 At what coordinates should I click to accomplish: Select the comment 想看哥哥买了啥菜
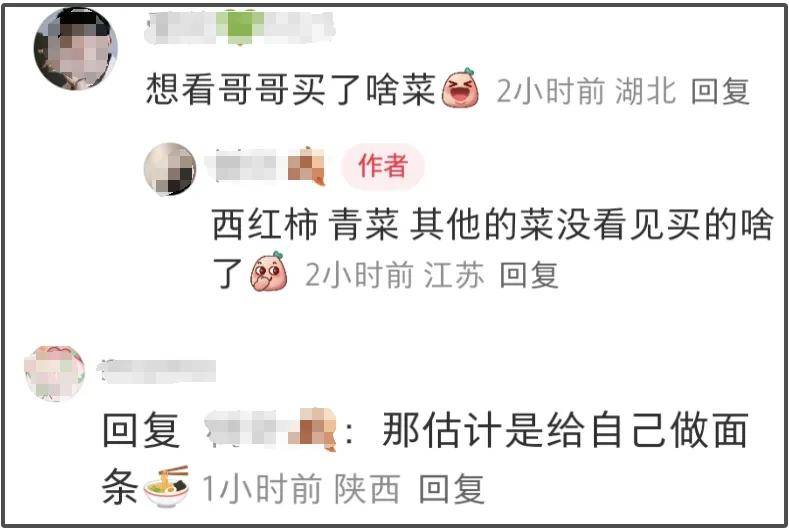point(291,90)
